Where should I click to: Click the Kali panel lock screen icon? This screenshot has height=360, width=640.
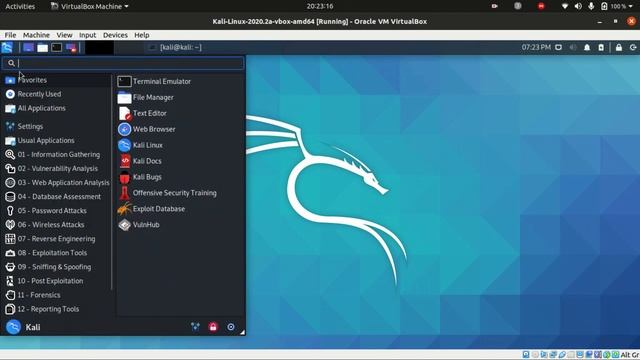[619, 47]
